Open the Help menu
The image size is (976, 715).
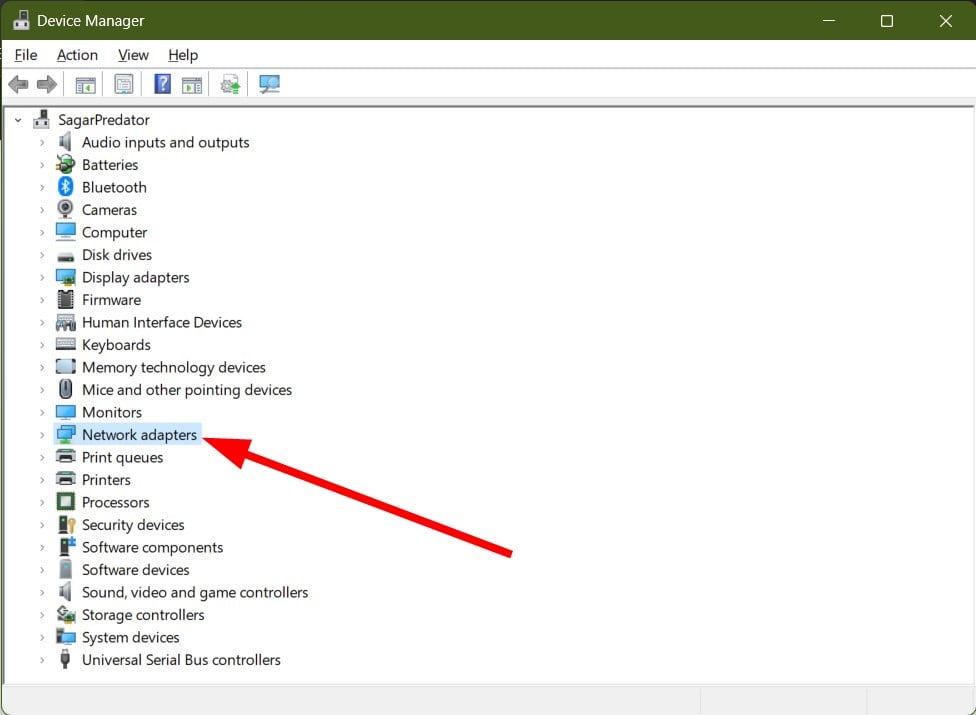pyautogui.click(x=183, y=55)
